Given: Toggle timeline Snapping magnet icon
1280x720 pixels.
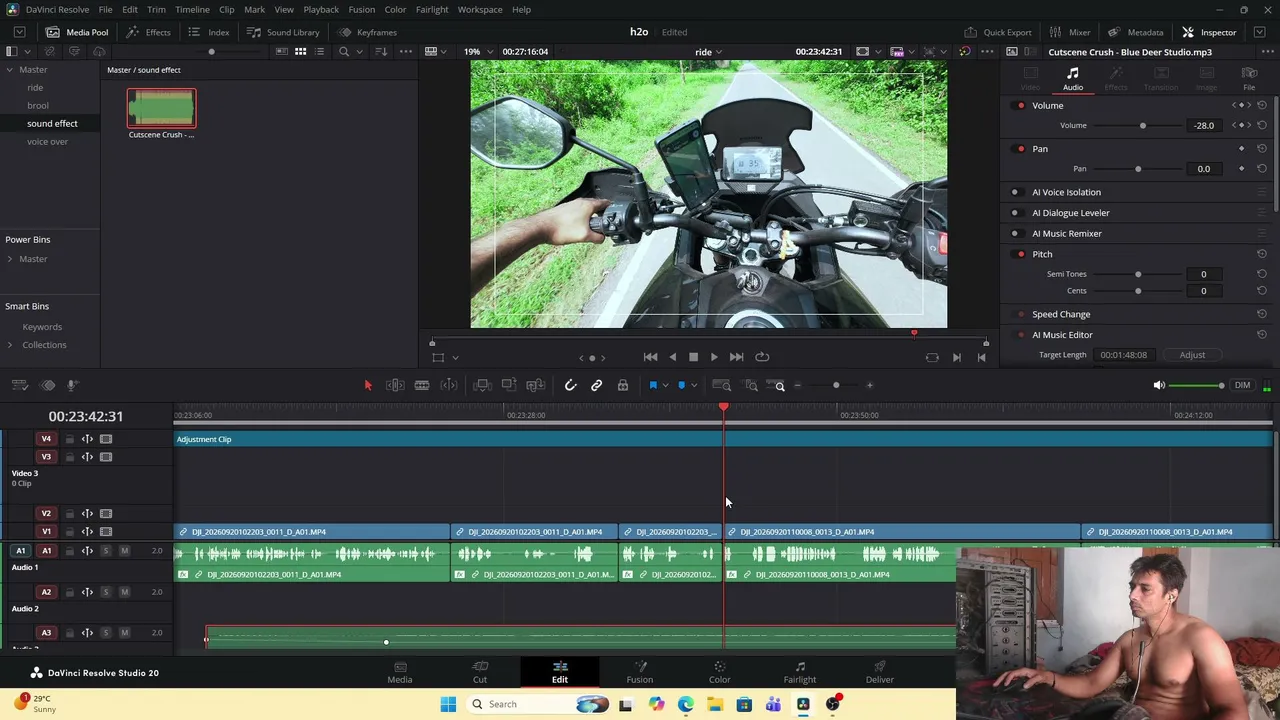Looking at the screenshot, I should coord(570,385).
